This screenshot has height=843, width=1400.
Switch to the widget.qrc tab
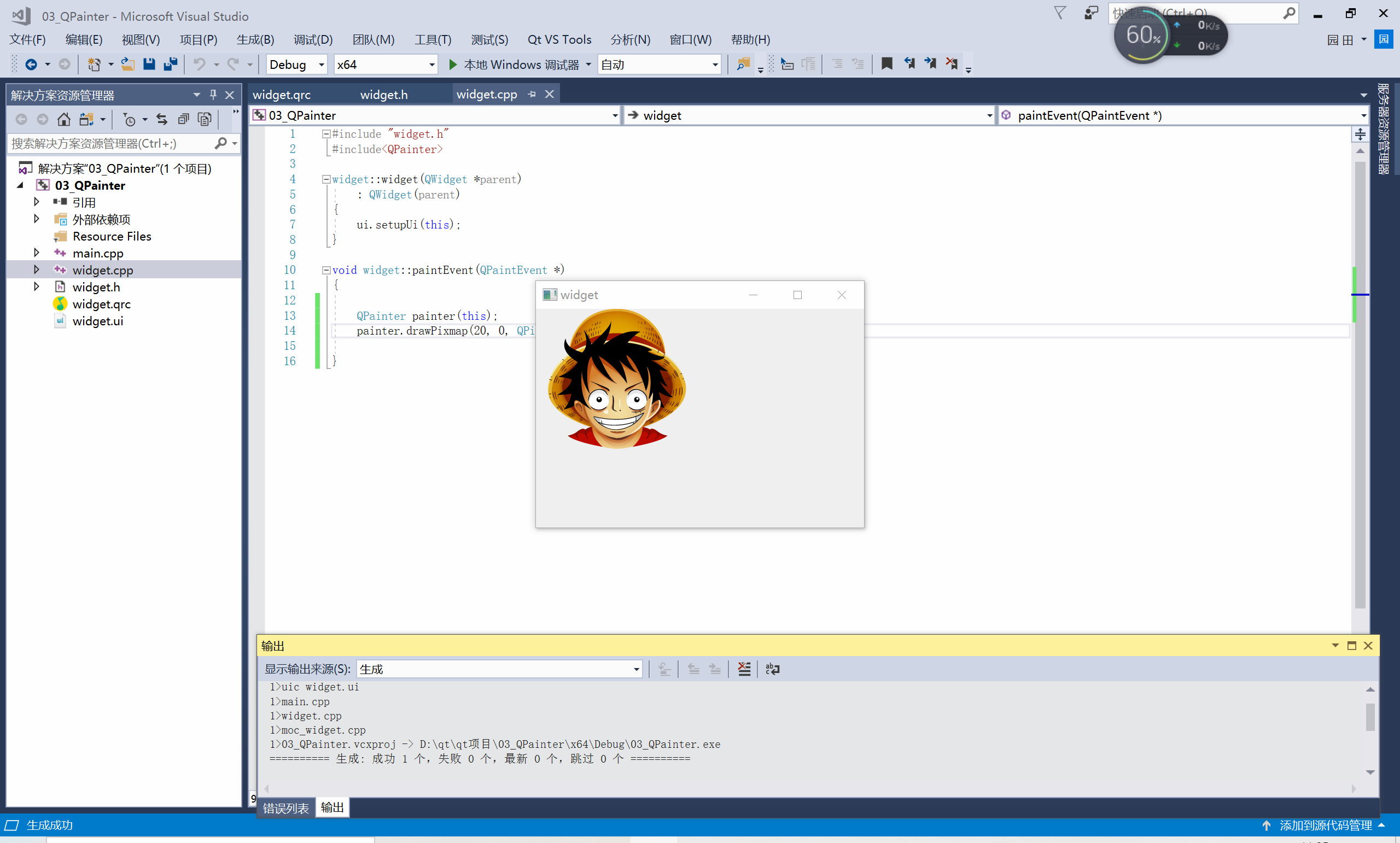281,94
